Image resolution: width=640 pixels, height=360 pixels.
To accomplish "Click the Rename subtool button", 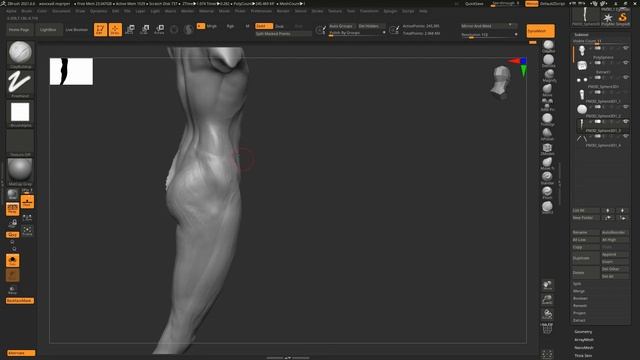I will [x=586, y=232].
